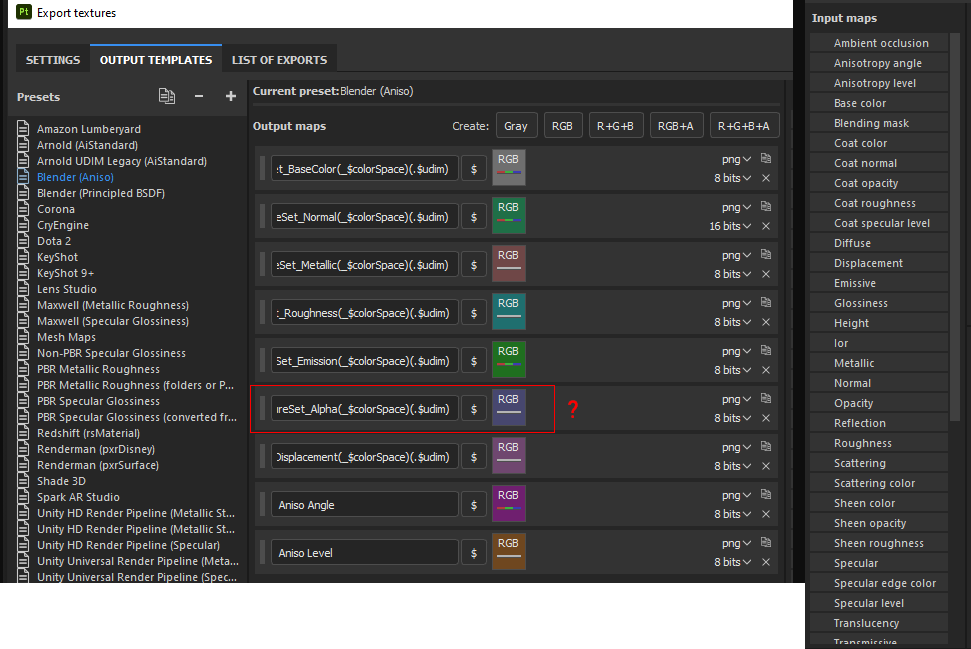
Task: Insert naming variable for Alpha map
Action: point(474,409)
